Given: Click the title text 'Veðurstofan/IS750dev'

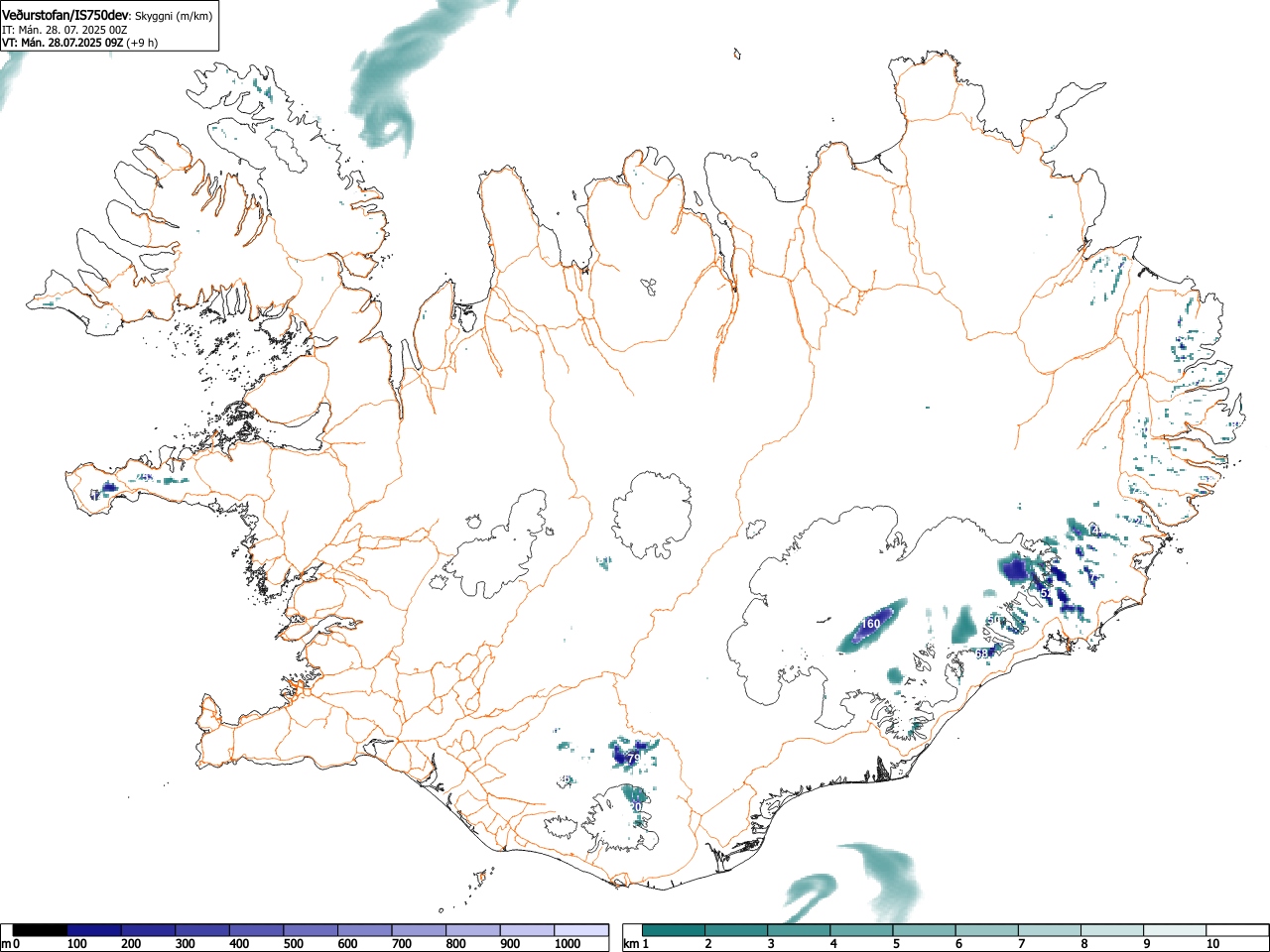Looking at the screenshot, I should point(65,15).
